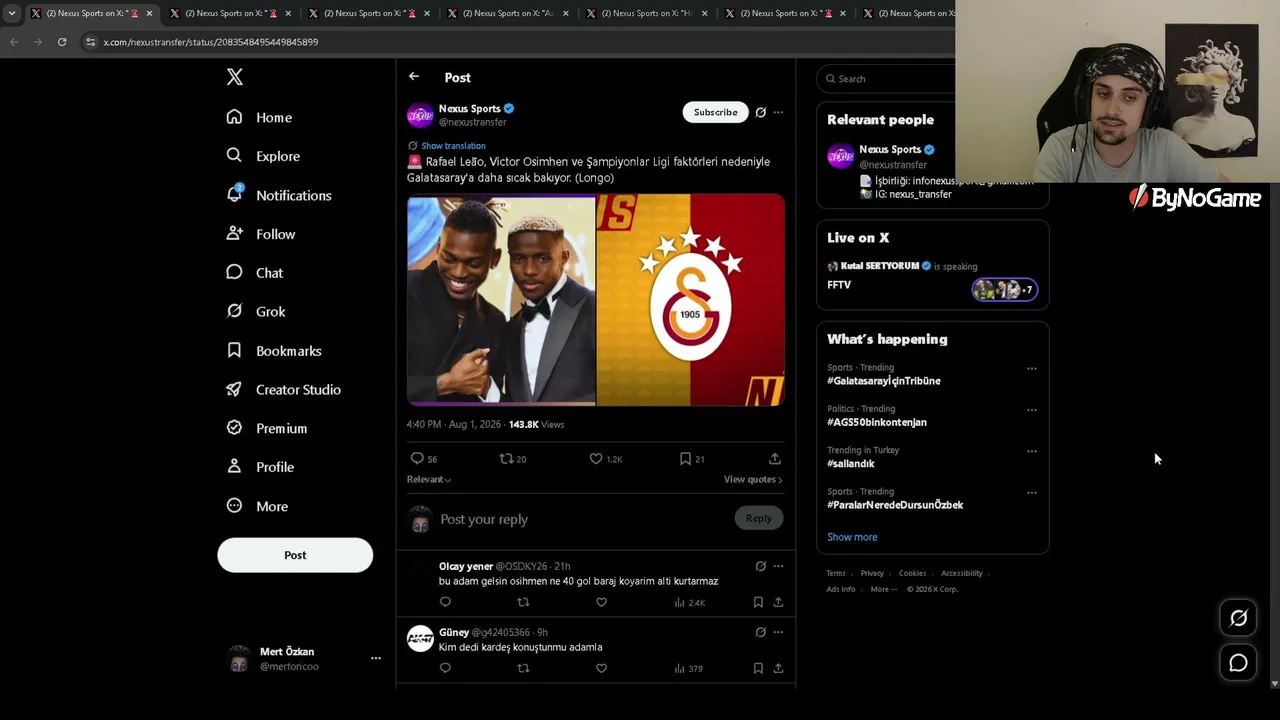
Task: Repost the Nexus Sports post with 20 reposts
Action: [506, 459]
